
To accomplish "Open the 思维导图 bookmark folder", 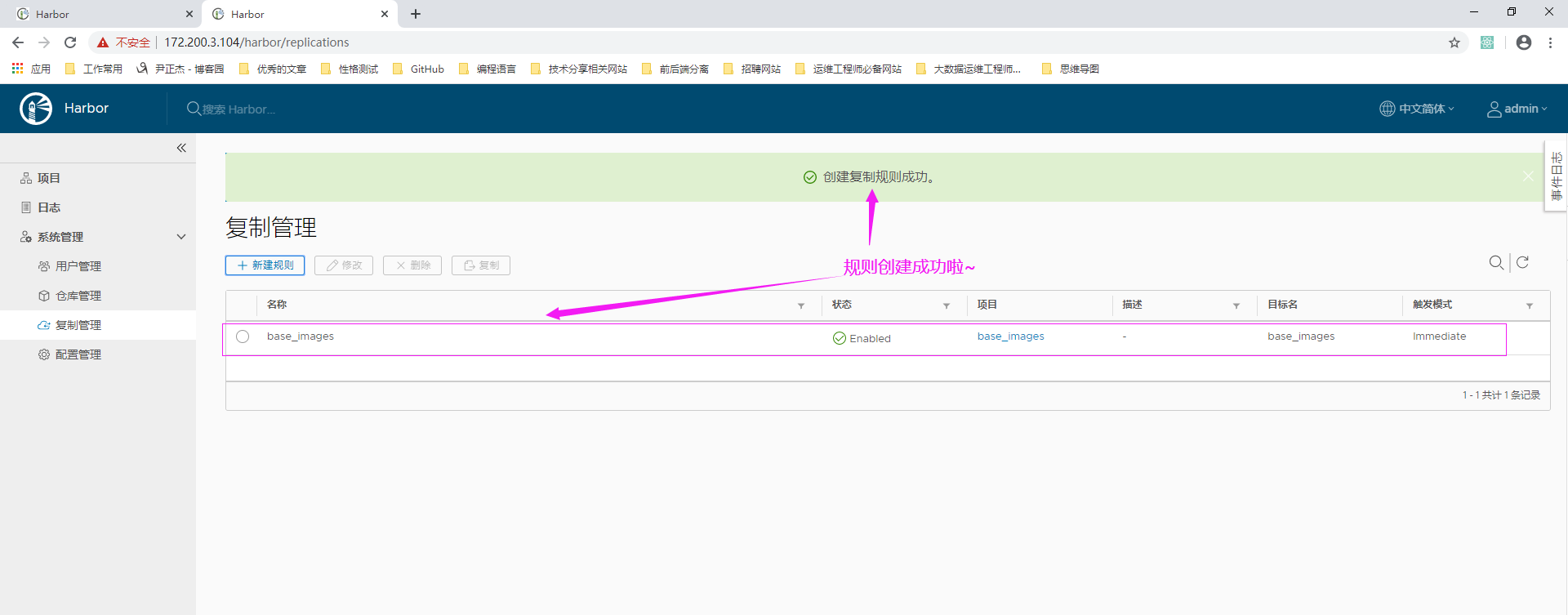I will (1071, 69).
